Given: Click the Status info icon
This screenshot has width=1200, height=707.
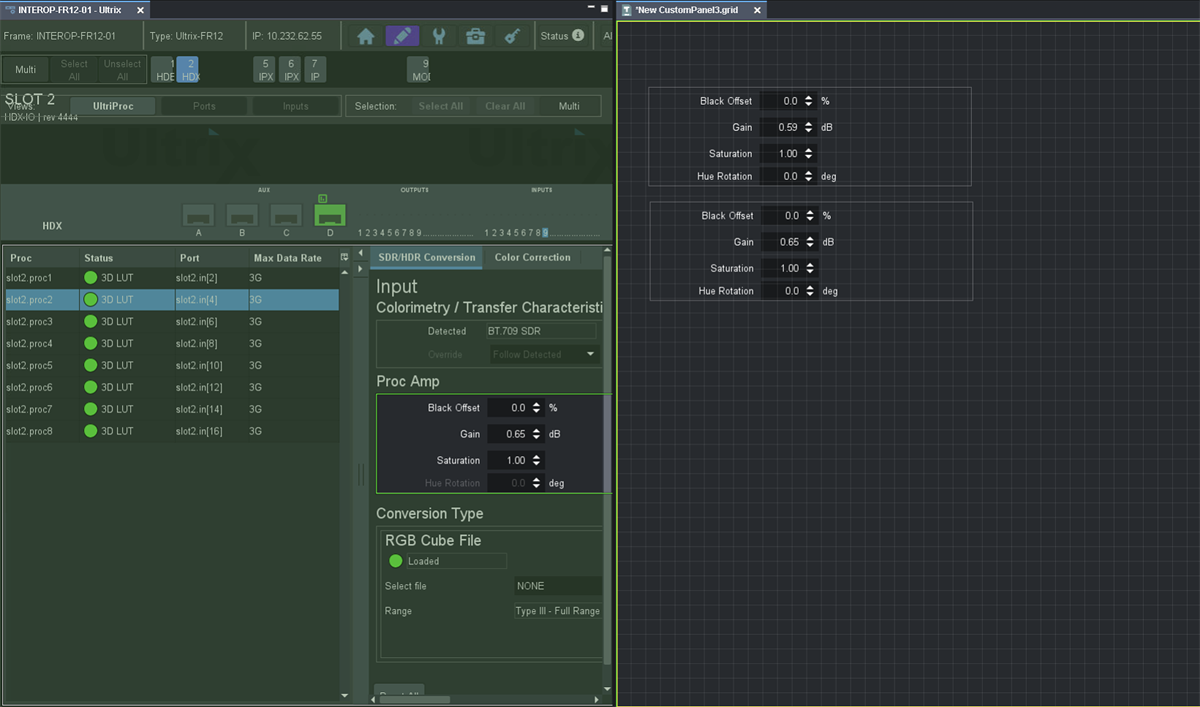Looking at the screenshot, I should point(578,36).
